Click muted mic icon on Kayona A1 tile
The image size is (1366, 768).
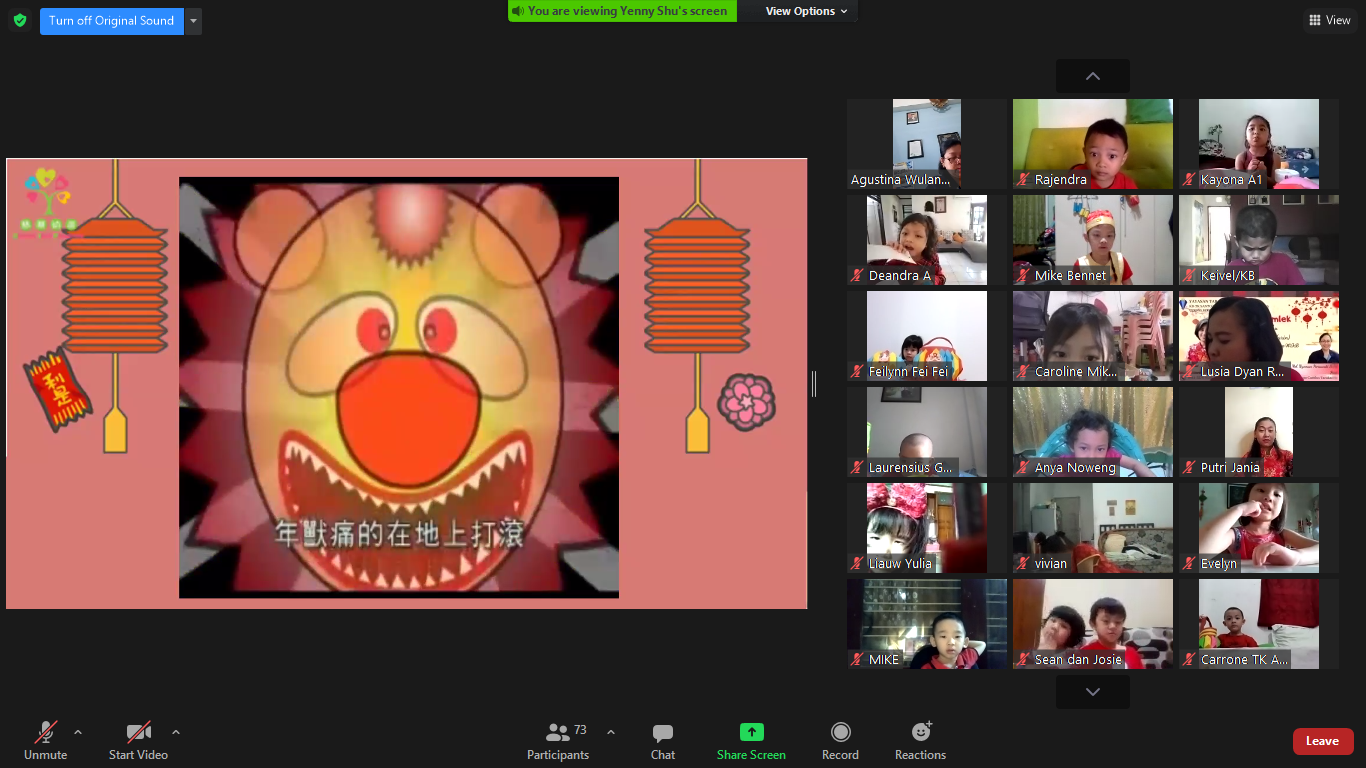pos(1190,180)
